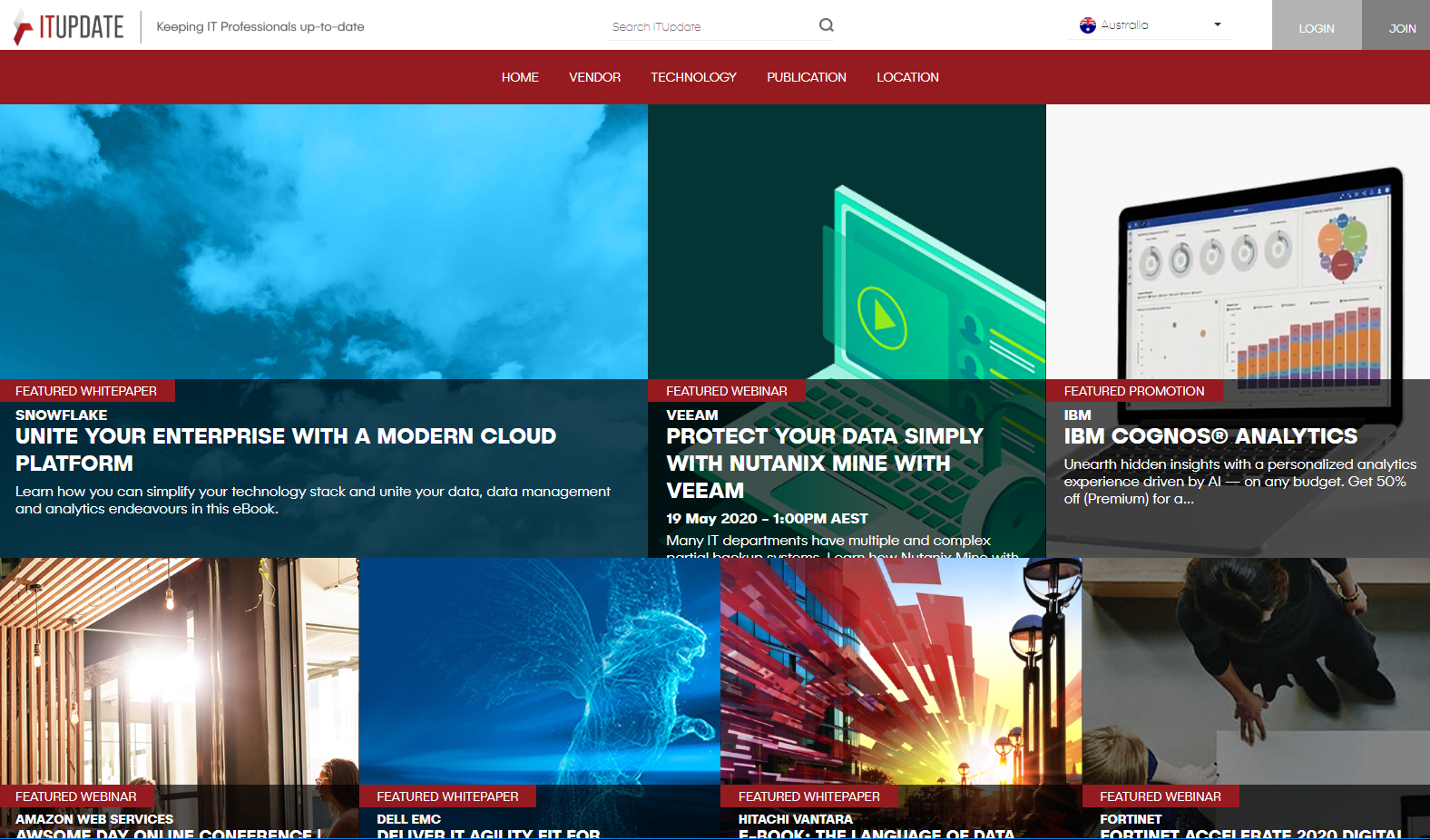Viewport: 1430px width, 840px height.
Task: Expand the Australia country dropdown arrow
Action: coord(1217,25)
